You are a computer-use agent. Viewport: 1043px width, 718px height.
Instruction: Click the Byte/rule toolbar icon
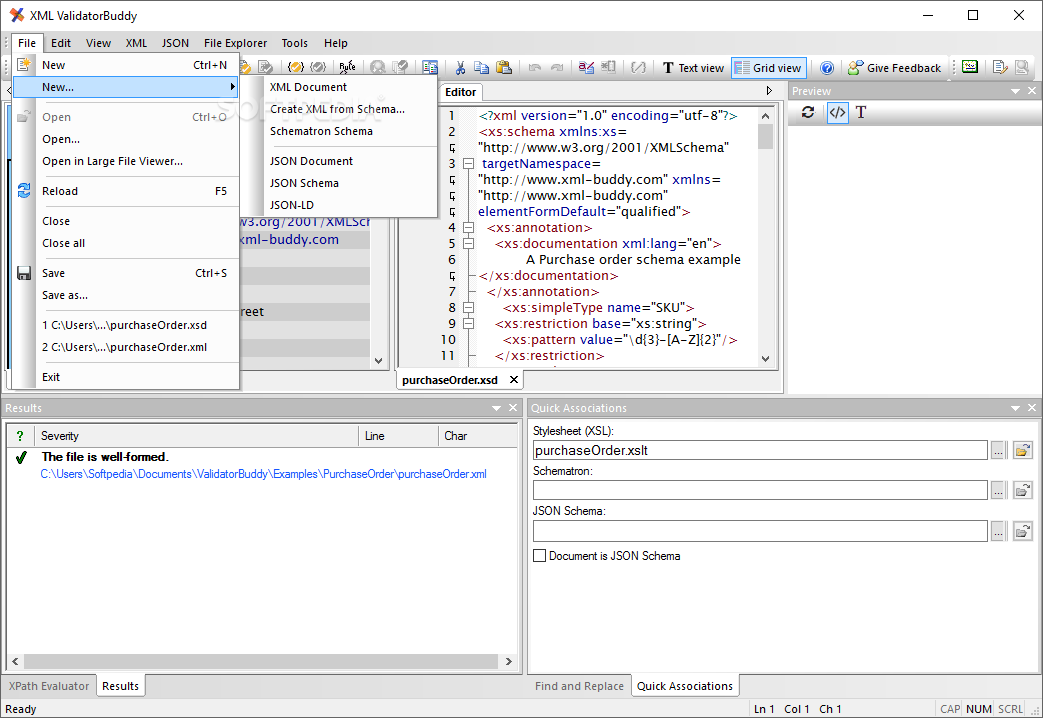coord(347,67)
